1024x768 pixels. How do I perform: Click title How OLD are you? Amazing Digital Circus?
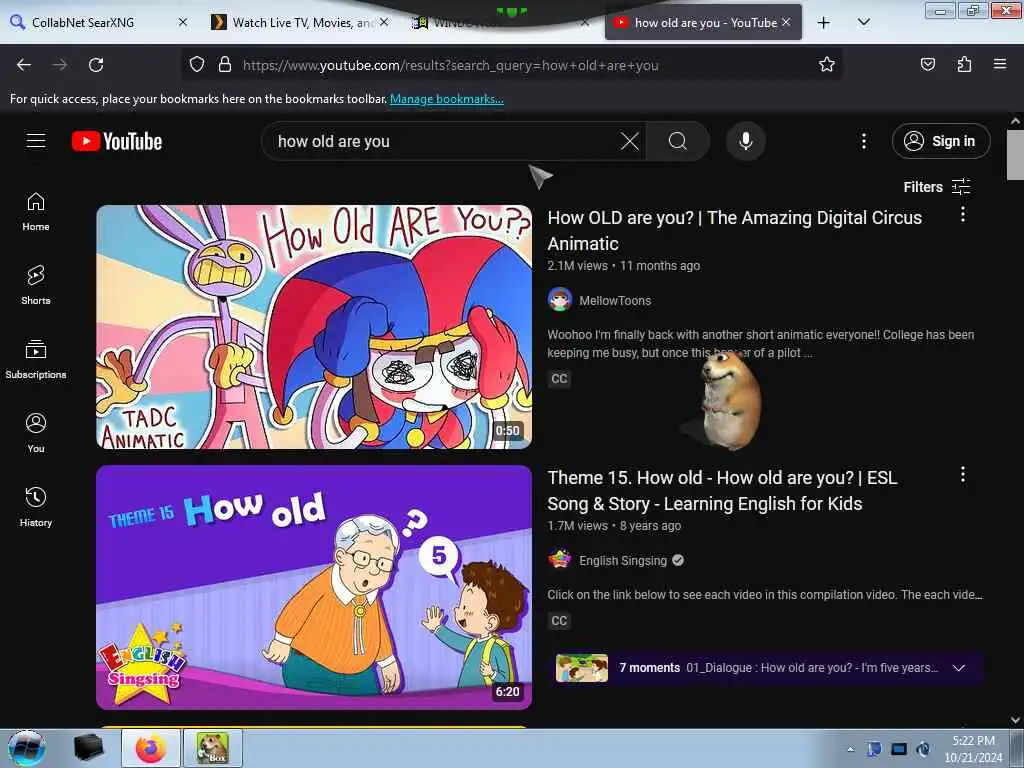click(x=735, y=231)
